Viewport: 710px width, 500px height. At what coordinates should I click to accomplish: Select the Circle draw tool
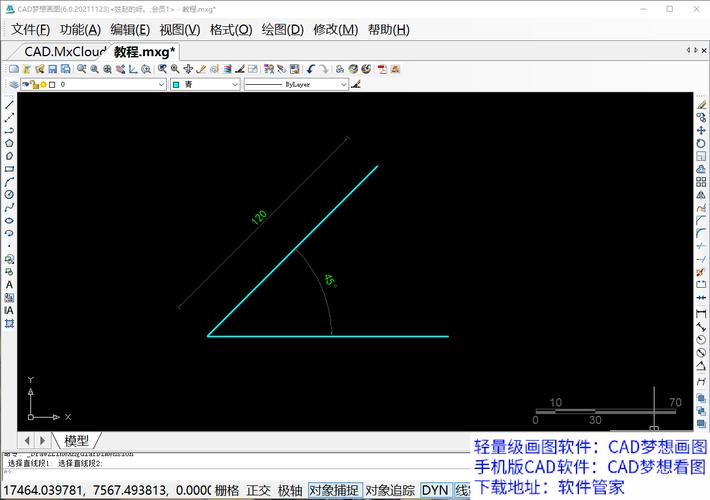(9, 194)
